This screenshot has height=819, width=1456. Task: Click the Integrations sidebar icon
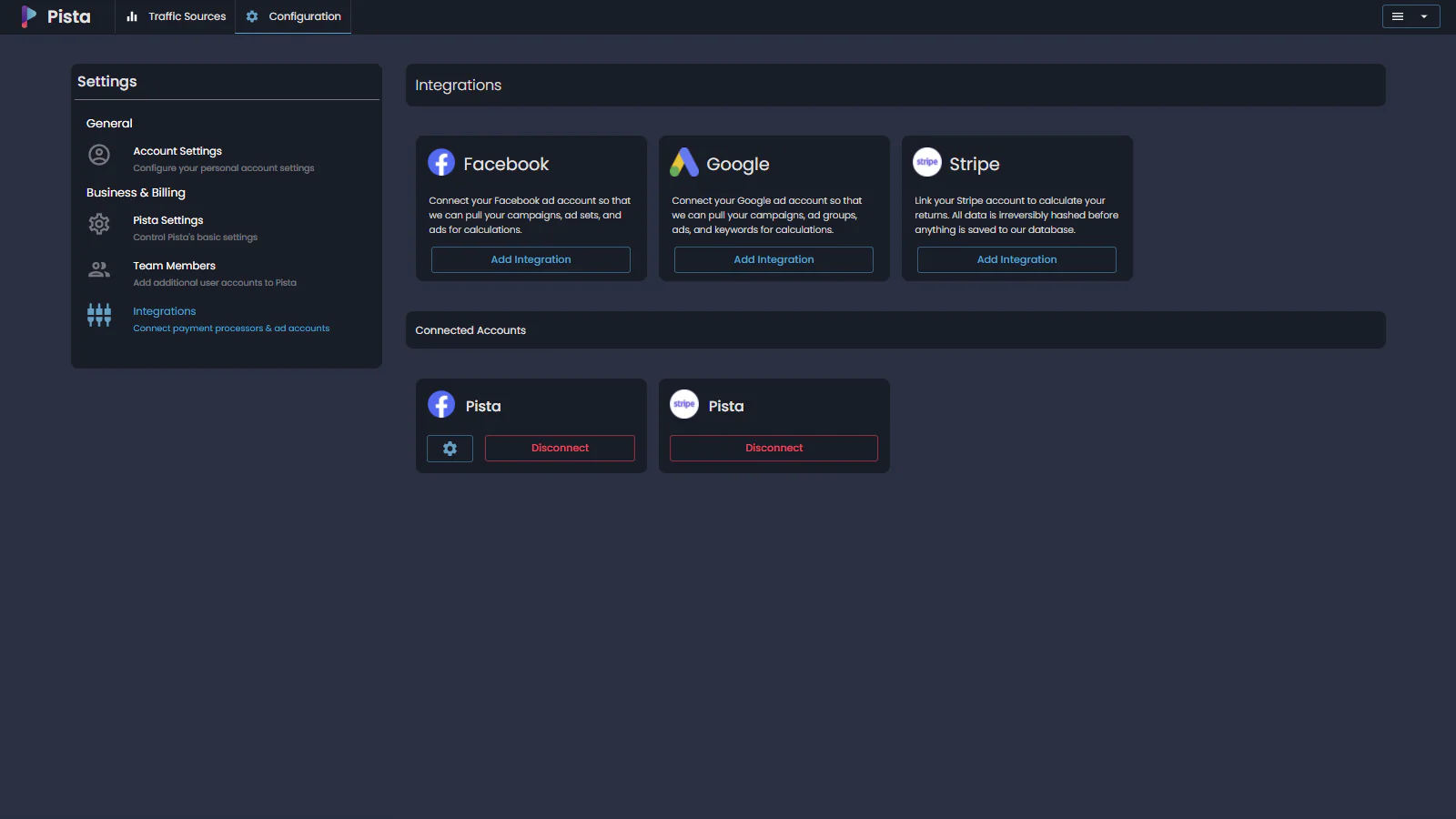click(x=99, y=315)
